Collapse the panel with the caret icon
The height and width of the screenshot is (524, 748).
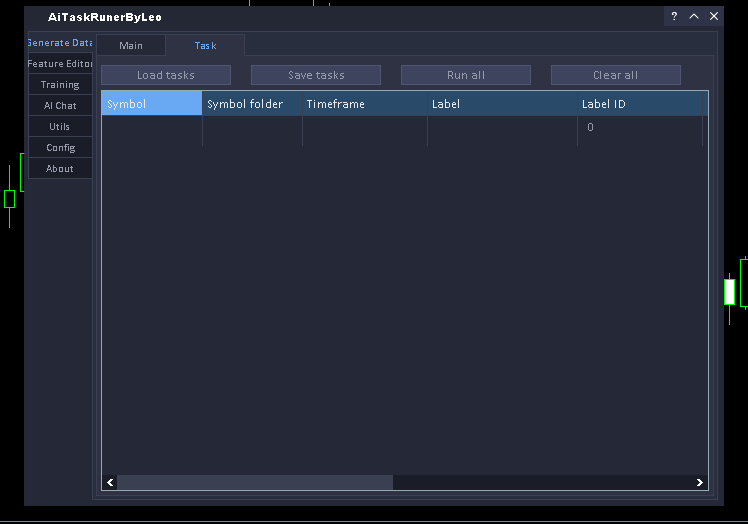coord(694,16)
